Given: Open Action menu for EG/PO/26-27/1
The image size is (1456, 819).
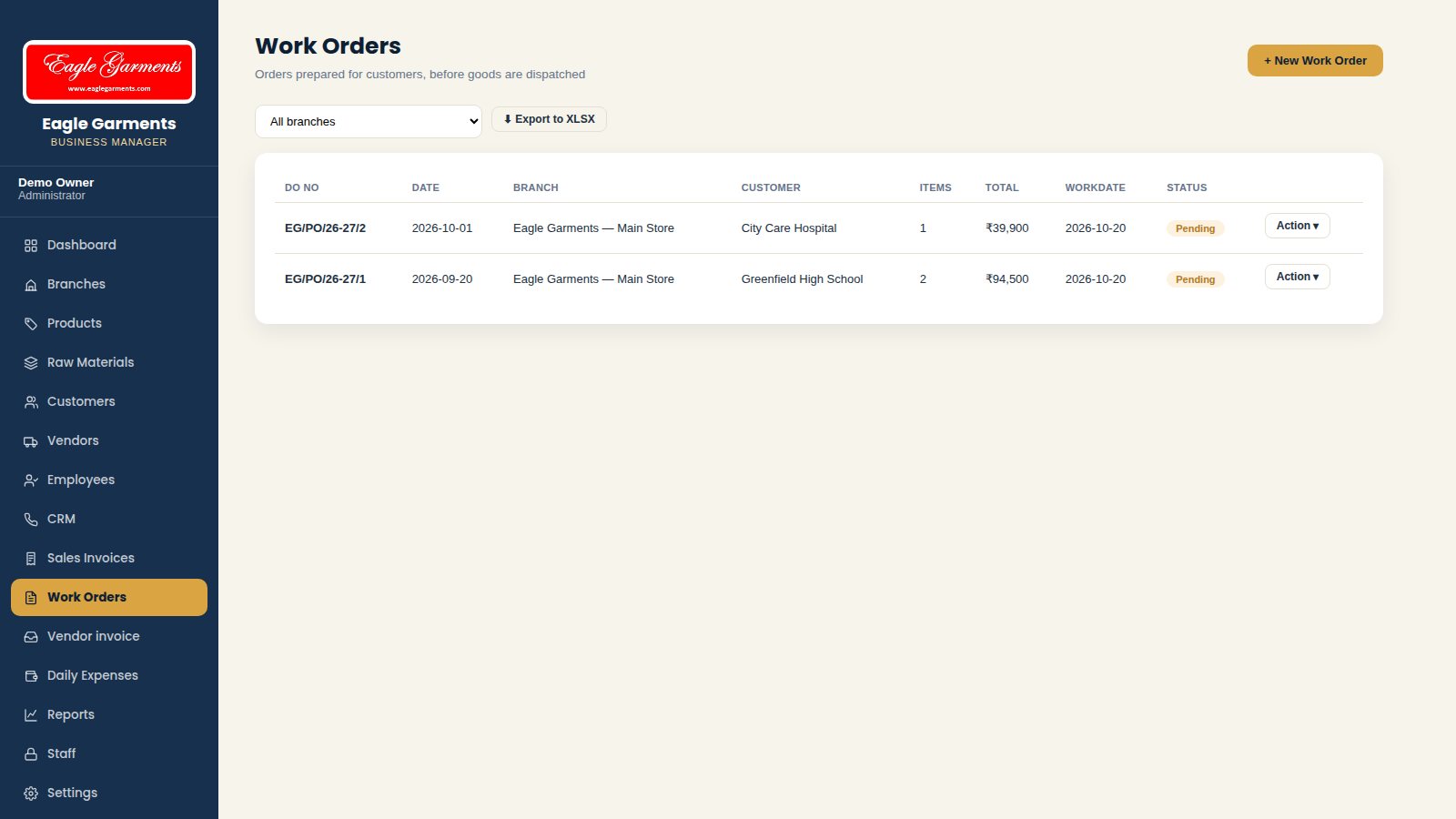Looking at the screenshot, I should pos(1297,277).
